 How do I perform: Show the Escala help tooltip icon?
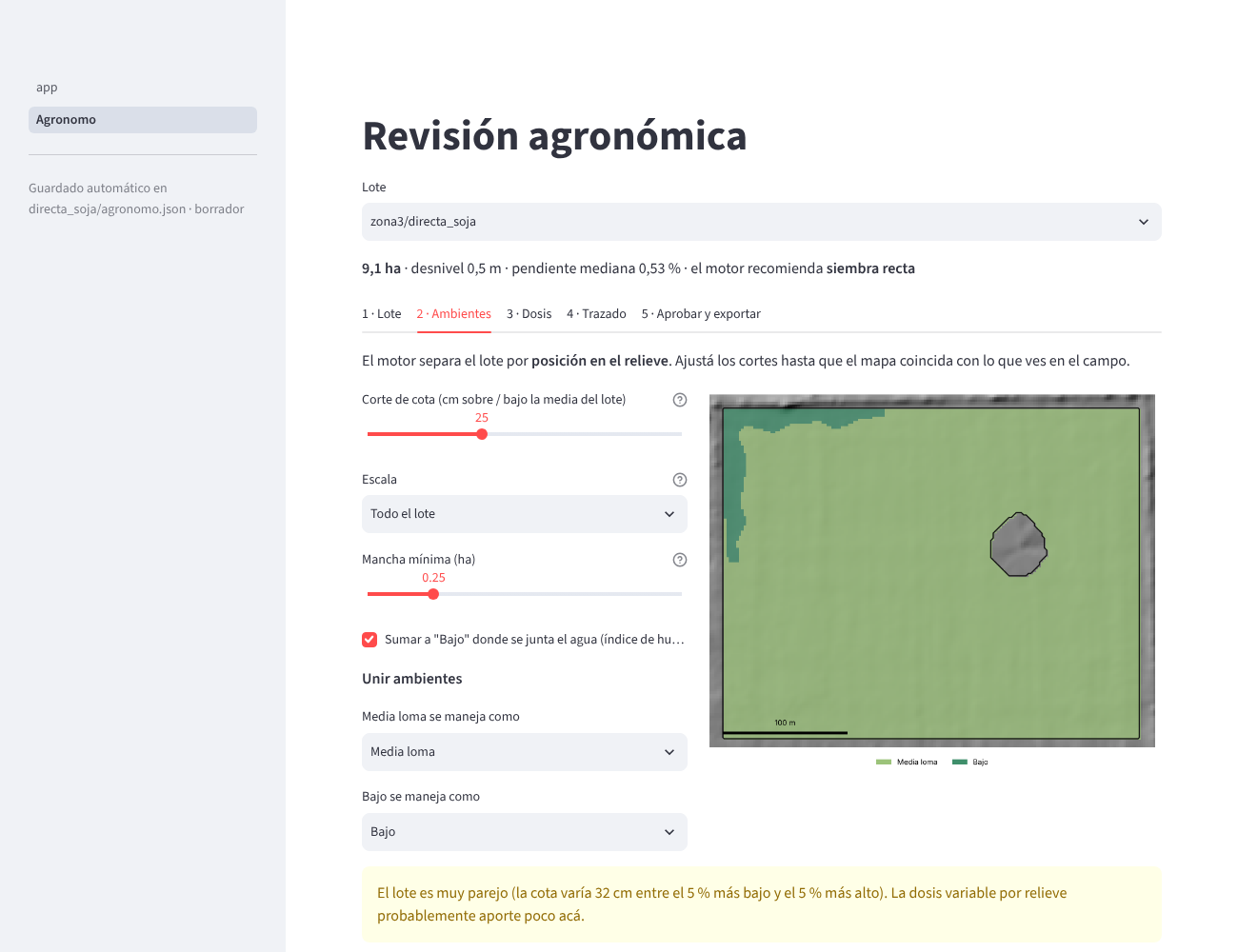[680, 480]
